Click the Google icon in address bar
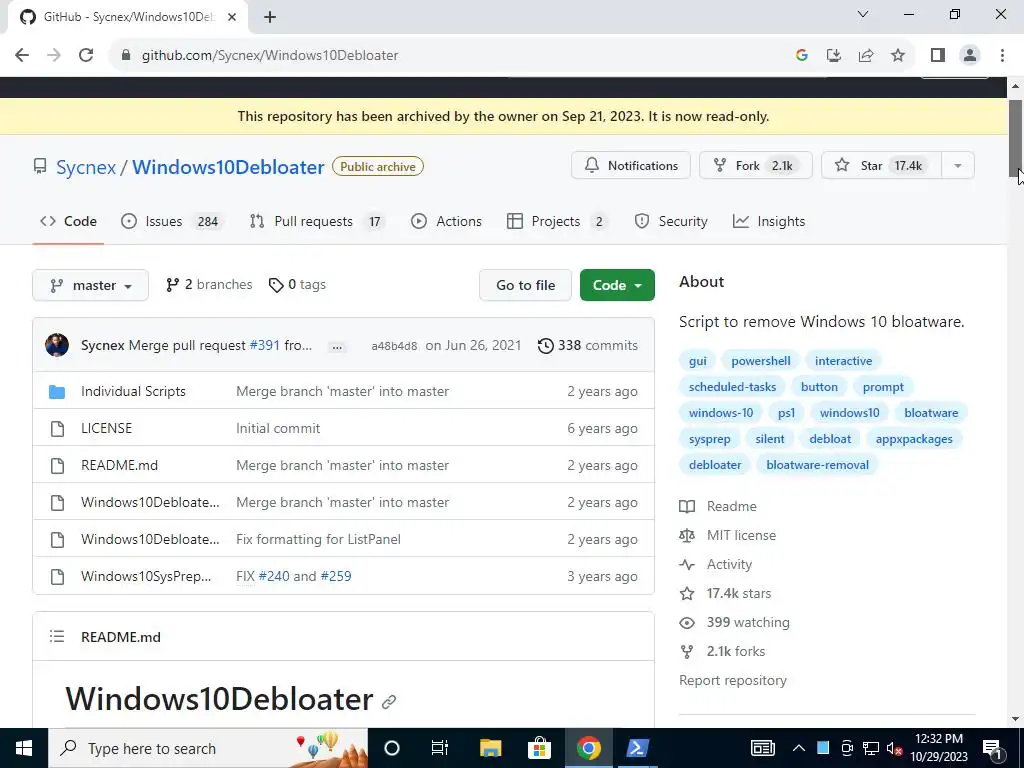The height and width of the screenshot is (768, 1024). tap(802, 56)
